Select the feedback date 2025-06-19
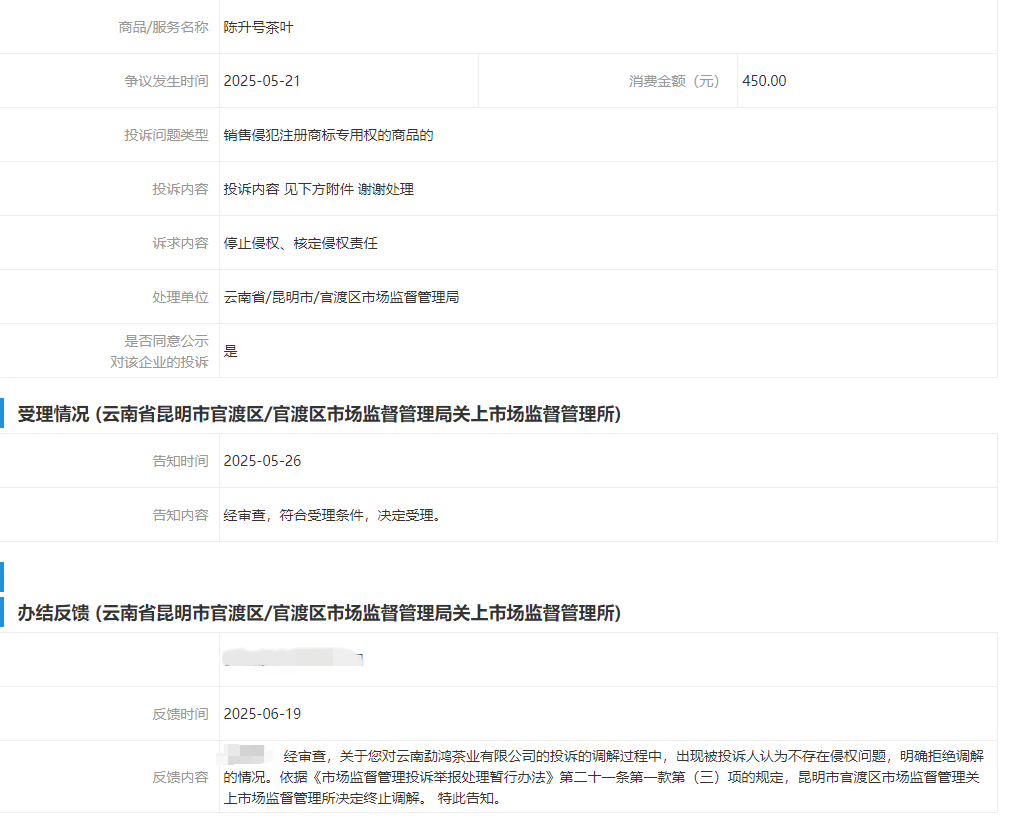1011x821 pixels. coord(262,714)
